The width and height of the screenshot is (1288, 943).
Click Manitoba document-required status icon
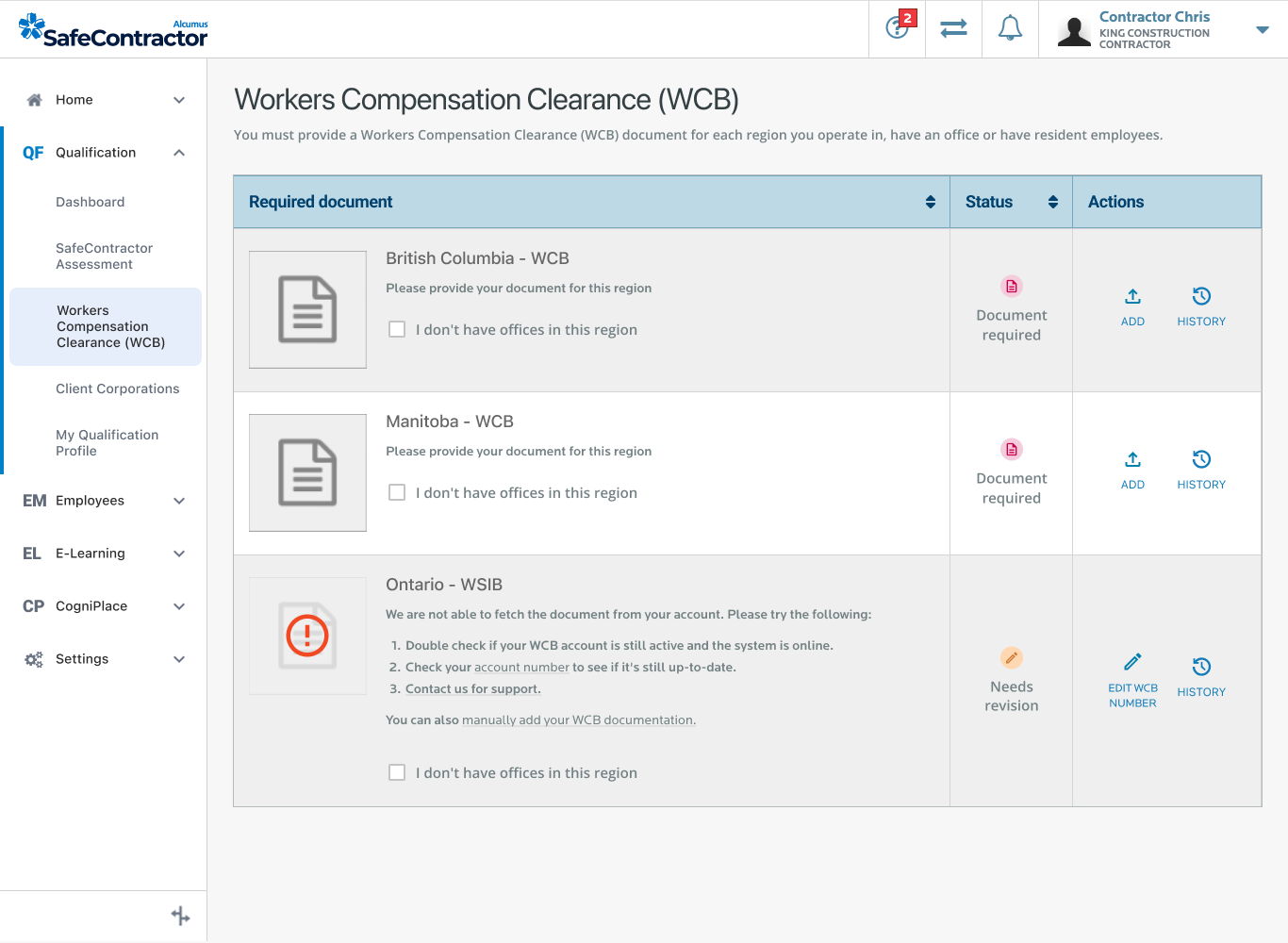(x=1012, y=450)
